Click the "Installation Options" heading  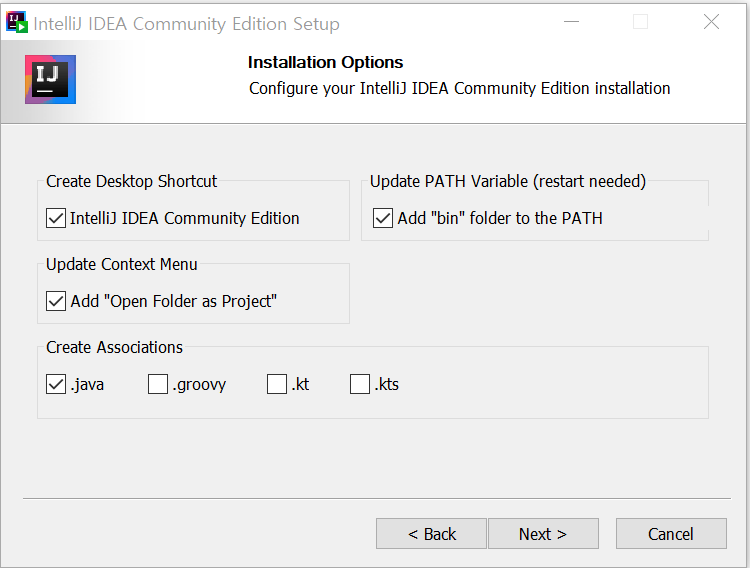click(325, 63)
